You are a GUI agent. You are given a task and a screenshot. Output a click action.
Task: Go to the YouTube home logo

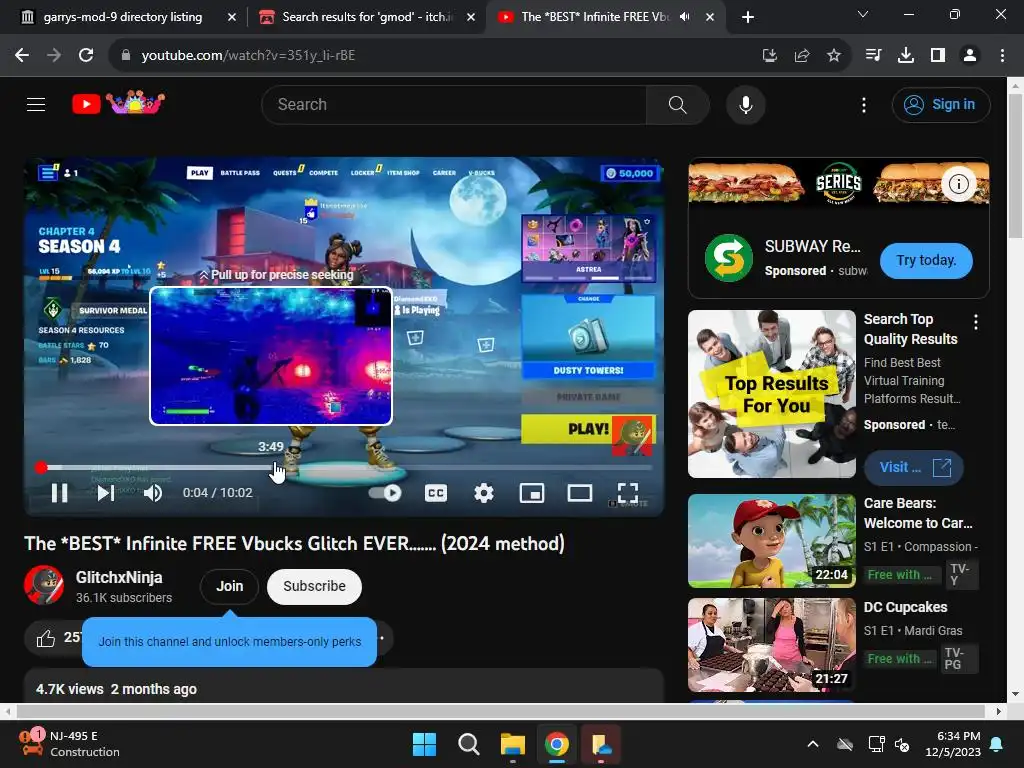click(x=118, y=103)
